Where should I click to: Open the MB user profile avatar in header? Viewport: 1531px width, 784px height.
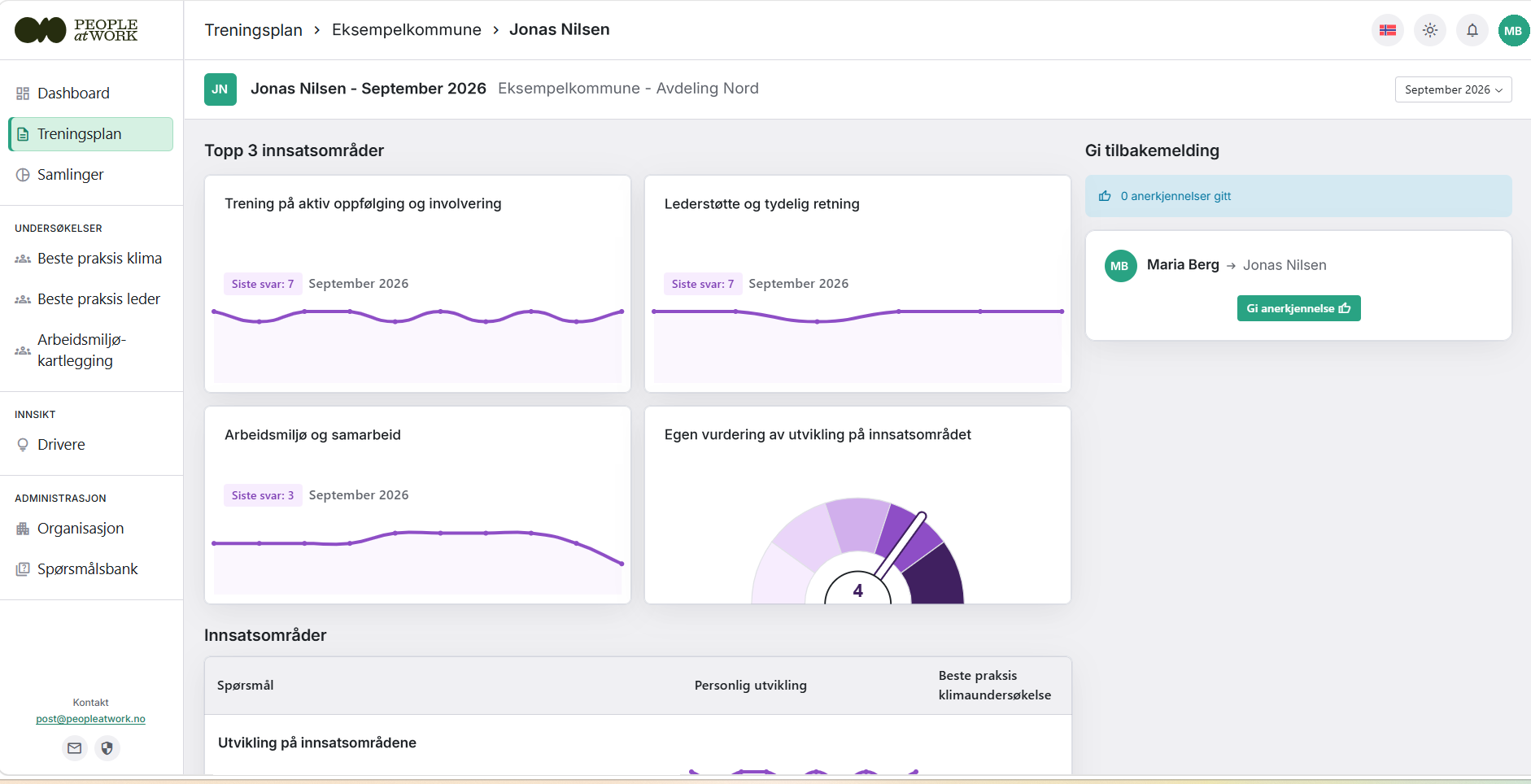click(1513, 31)
